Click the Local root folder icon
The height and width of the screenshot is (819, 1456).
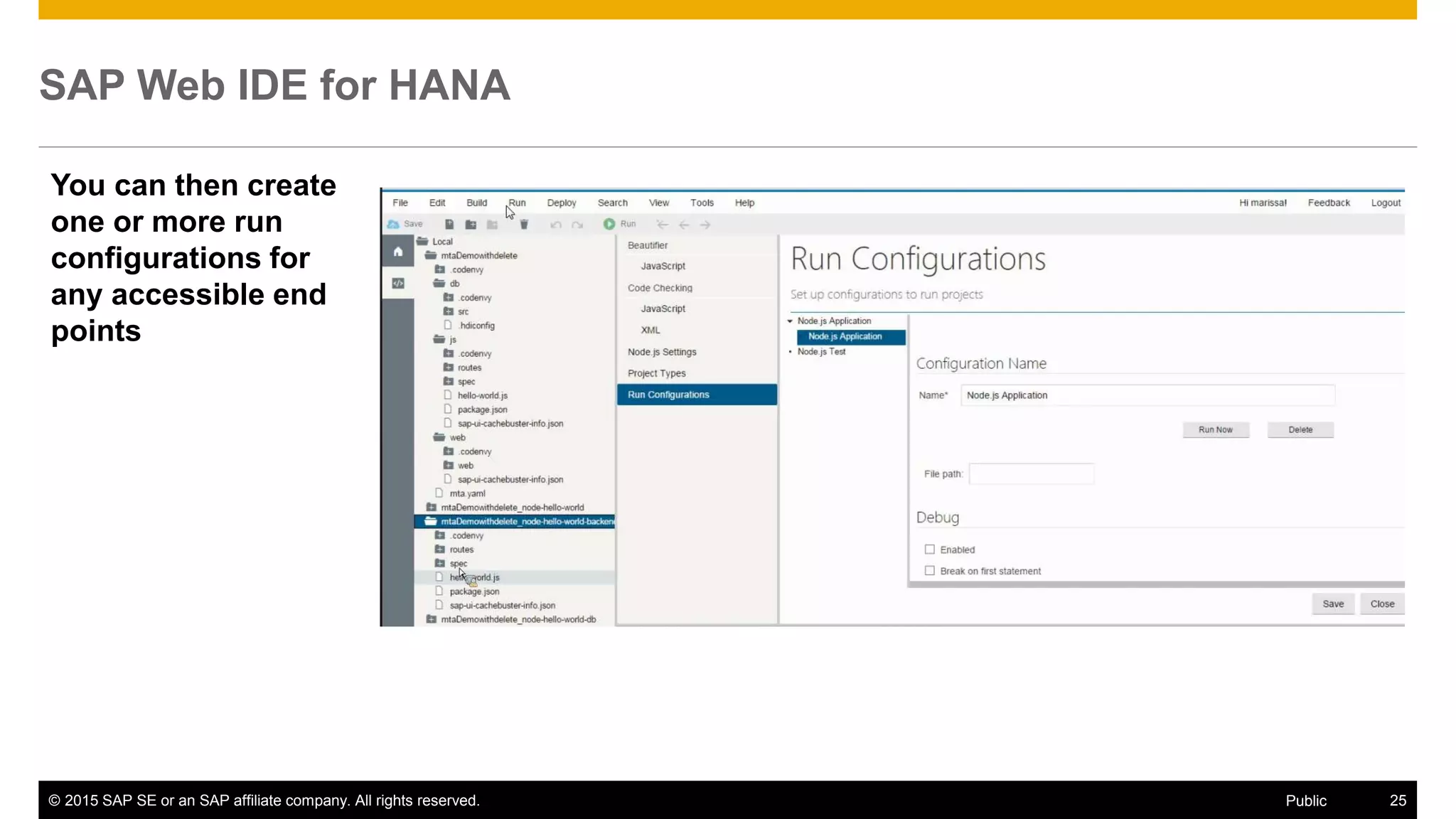pyautogui.click(x=422, y=241)
